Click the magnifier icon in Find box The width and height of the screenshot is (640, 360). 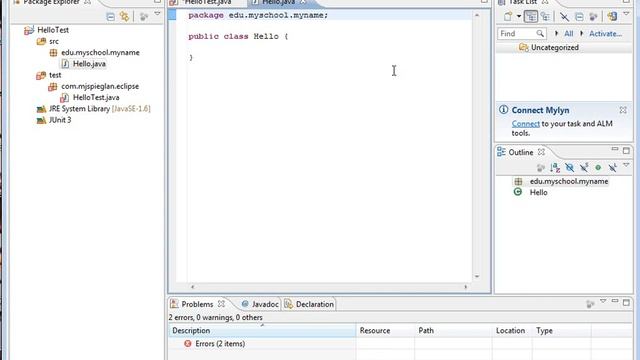pos(540,33)
